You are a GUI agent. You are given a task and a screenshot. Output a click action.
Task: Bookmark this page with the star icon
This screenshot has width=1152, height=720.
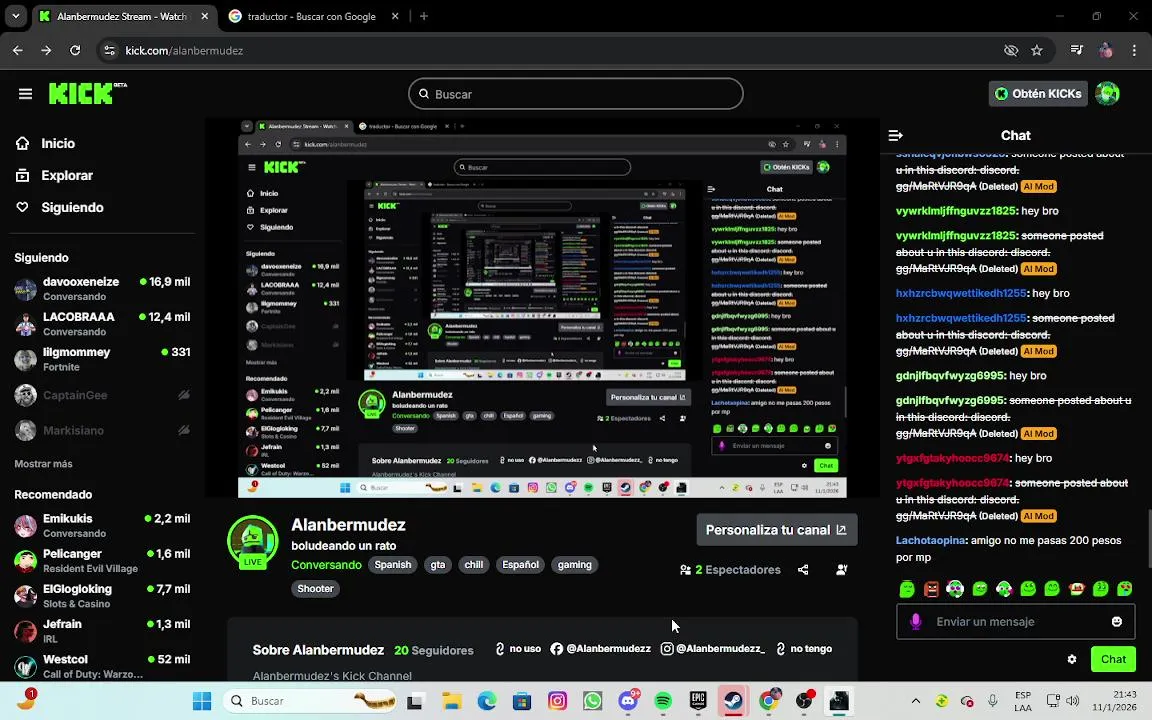tap(1037, 51)
